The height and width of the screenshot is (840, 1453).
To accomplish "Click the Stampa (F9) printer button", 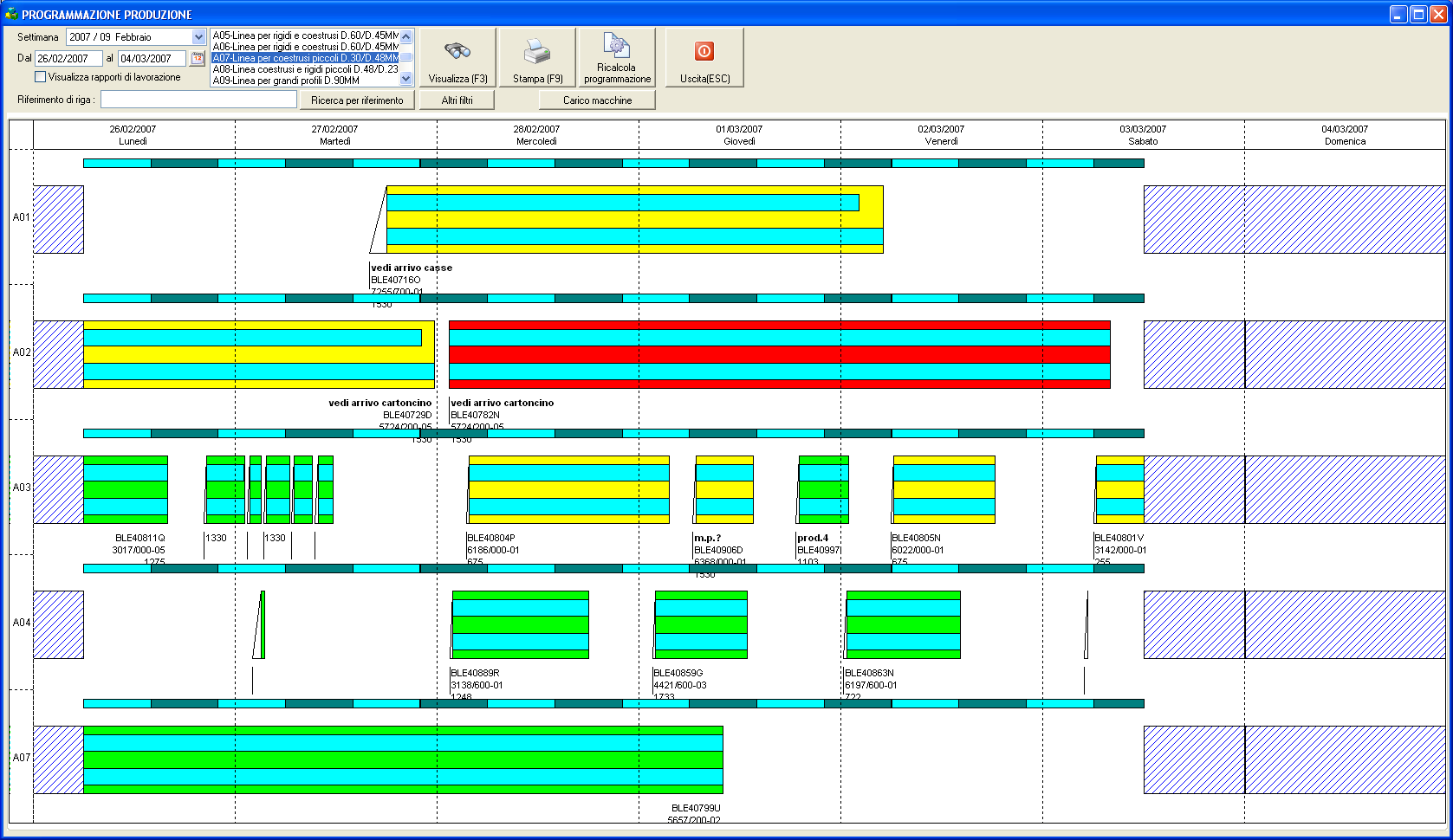I will tap(537, 57).
